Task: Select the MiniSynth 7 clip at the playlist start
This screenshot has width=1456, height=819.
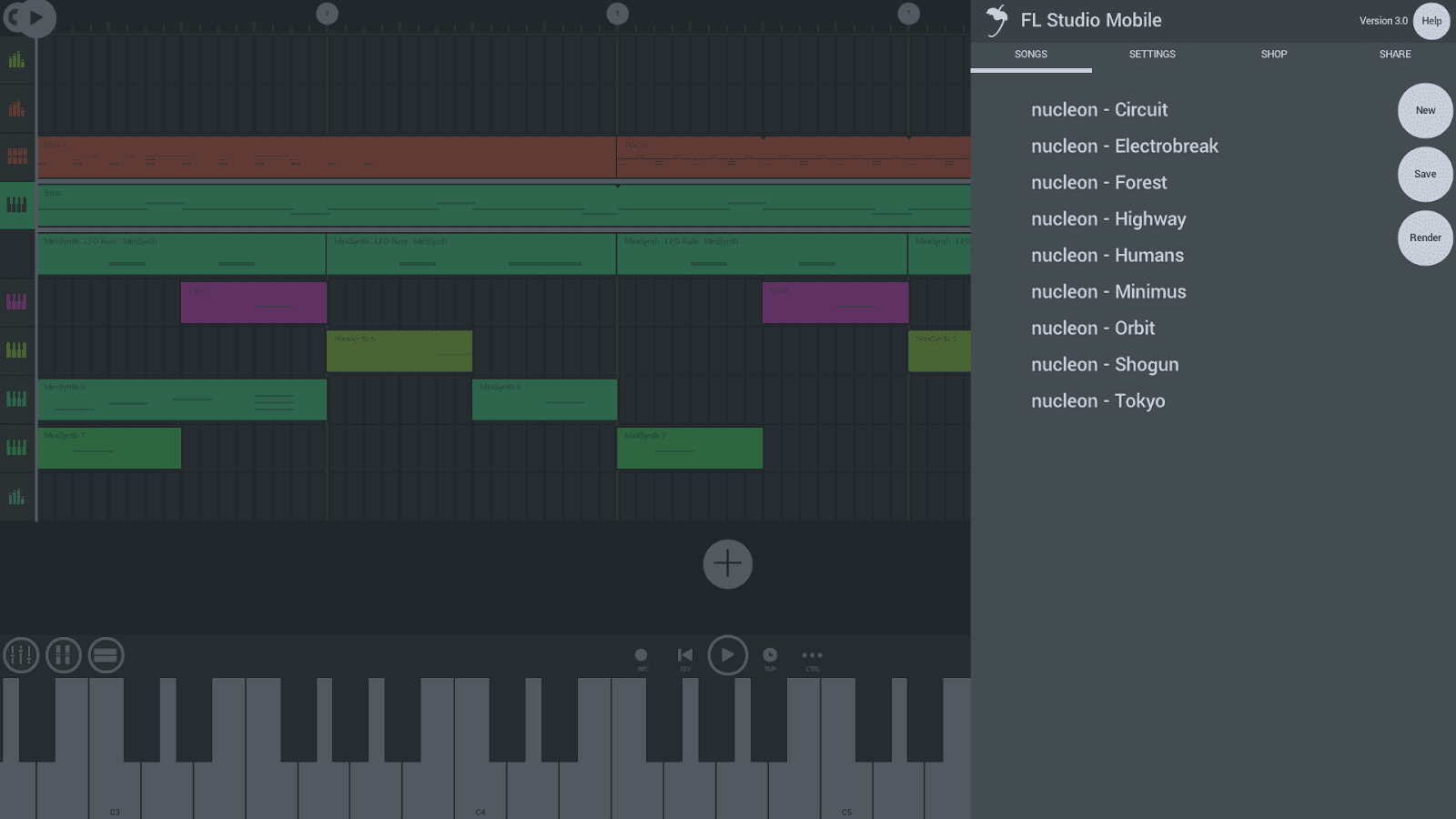Action: pyautogui.click(x=109, y=448)
